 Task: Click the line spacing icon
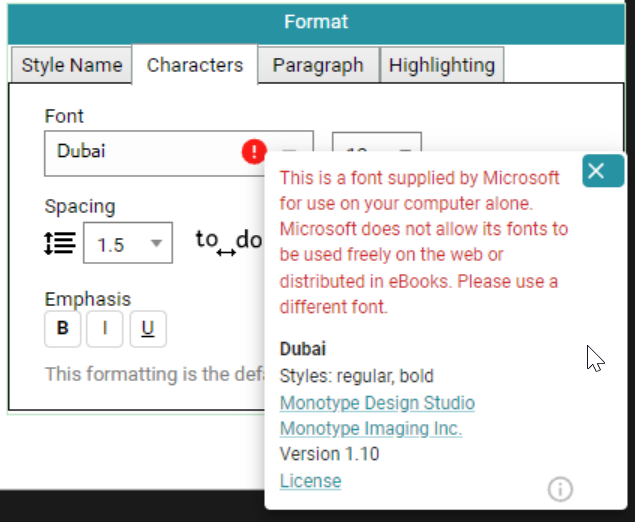(60, 243)
